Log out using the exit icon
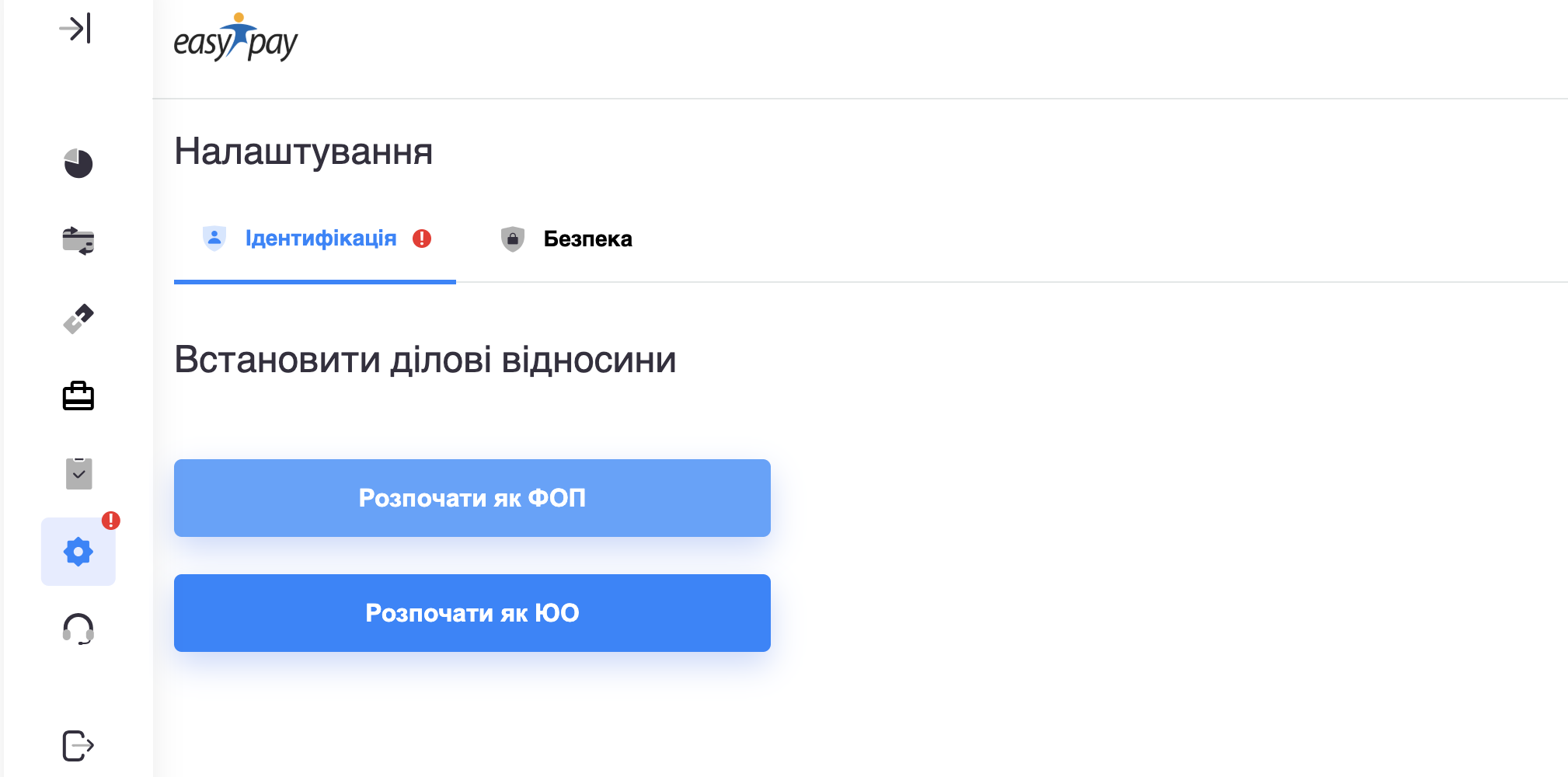This screenshot has height=777, width=1568. (x=78, y=746)
